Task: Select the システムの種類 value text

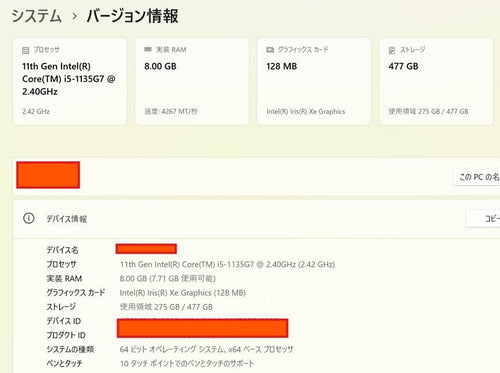Action: 207,349
